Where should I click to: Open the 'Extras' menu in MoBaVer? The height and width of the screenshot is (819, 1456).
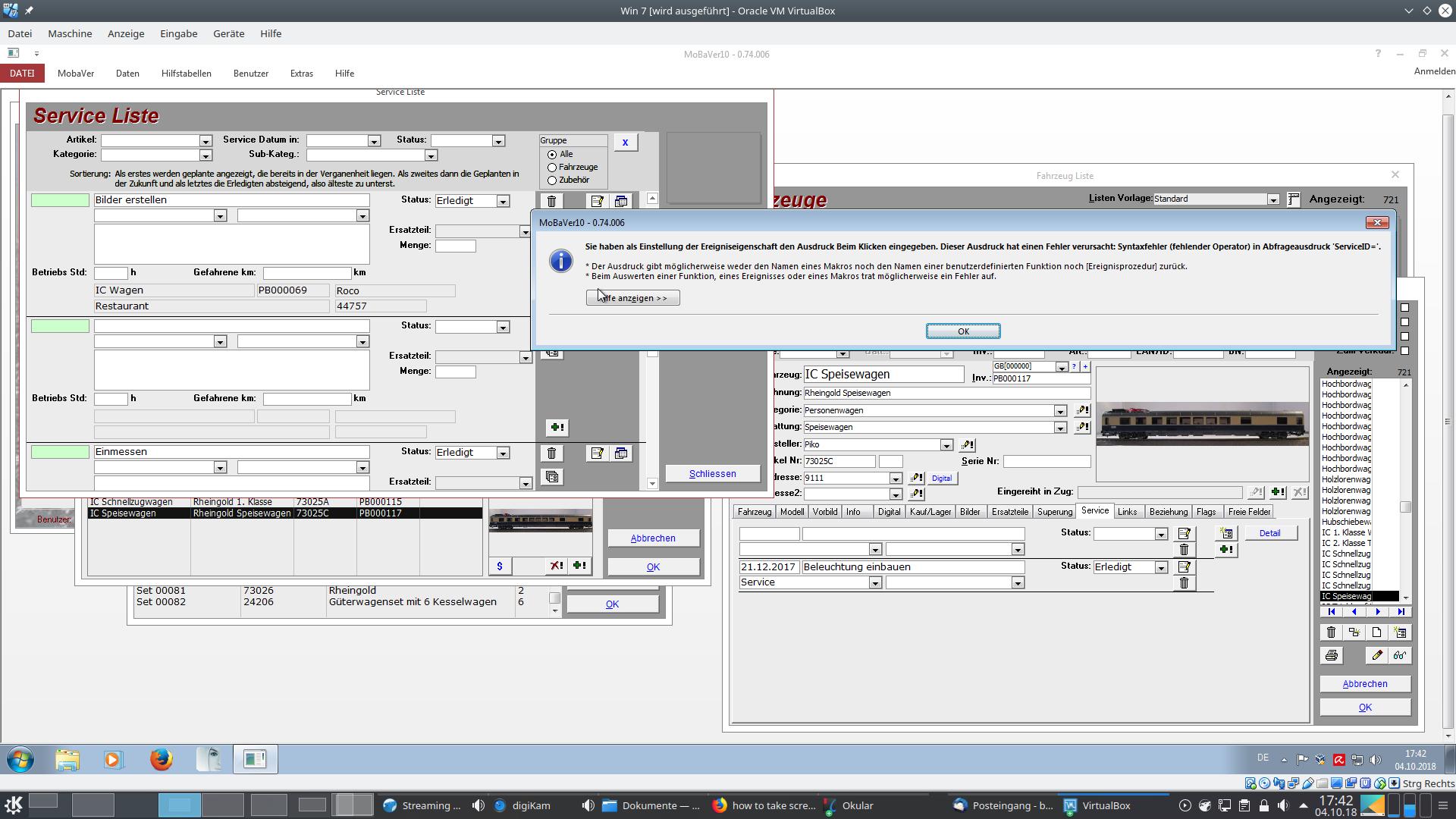click(301, 74)
